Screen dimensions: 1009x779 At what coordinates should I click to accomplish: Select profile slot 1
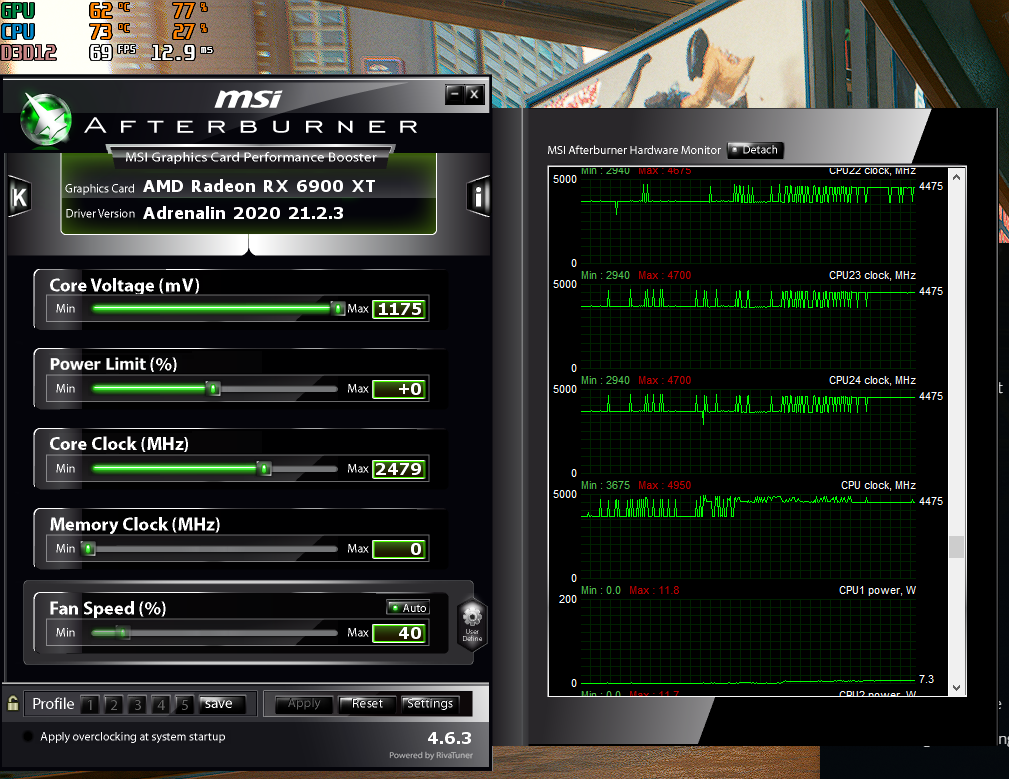pyautogui.click(x=90, y=704)
